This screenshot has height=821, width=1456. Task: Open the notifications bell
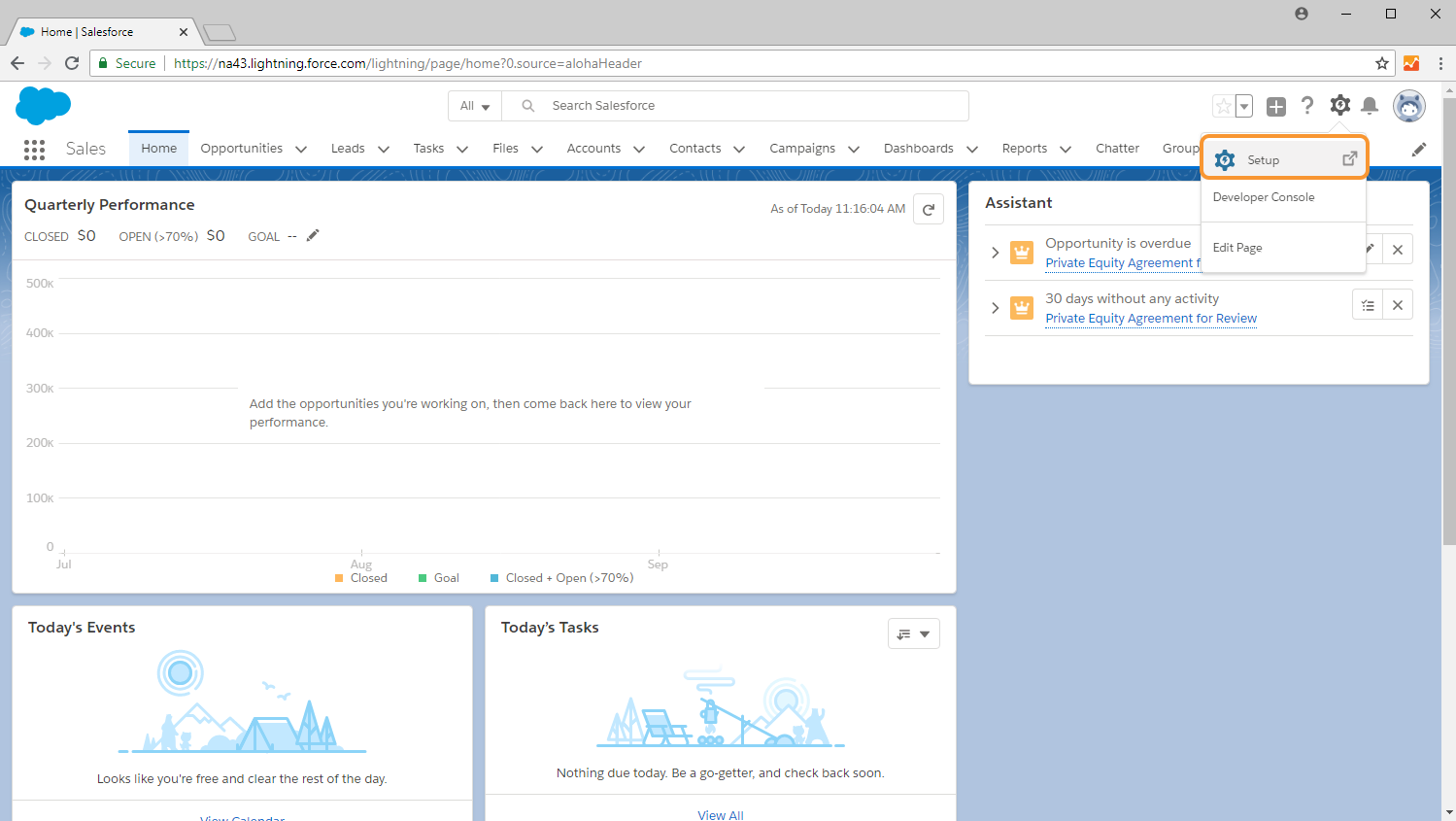click(x=1370, y=106)
